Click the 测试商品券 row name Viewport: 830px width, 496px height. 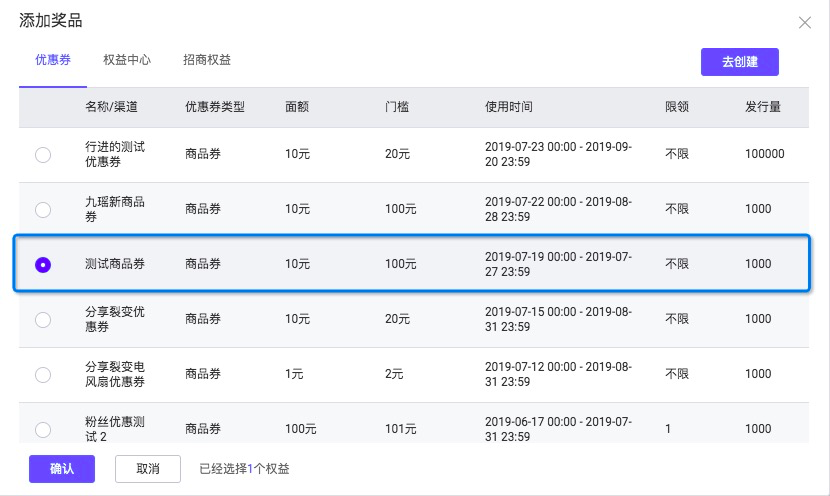[x=115, y=264]
